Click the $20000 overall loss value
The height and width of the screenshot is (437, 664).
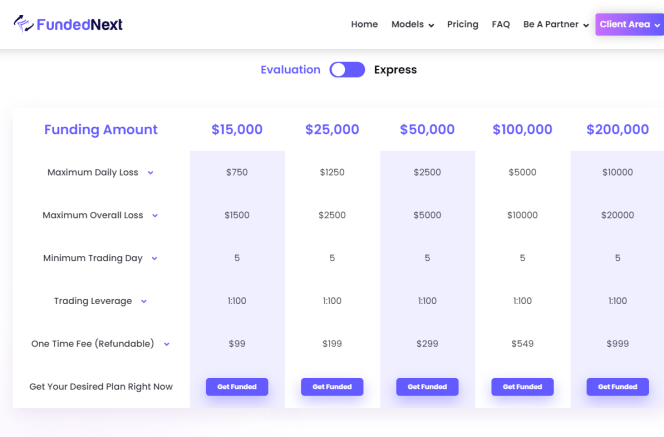(617, 215)
